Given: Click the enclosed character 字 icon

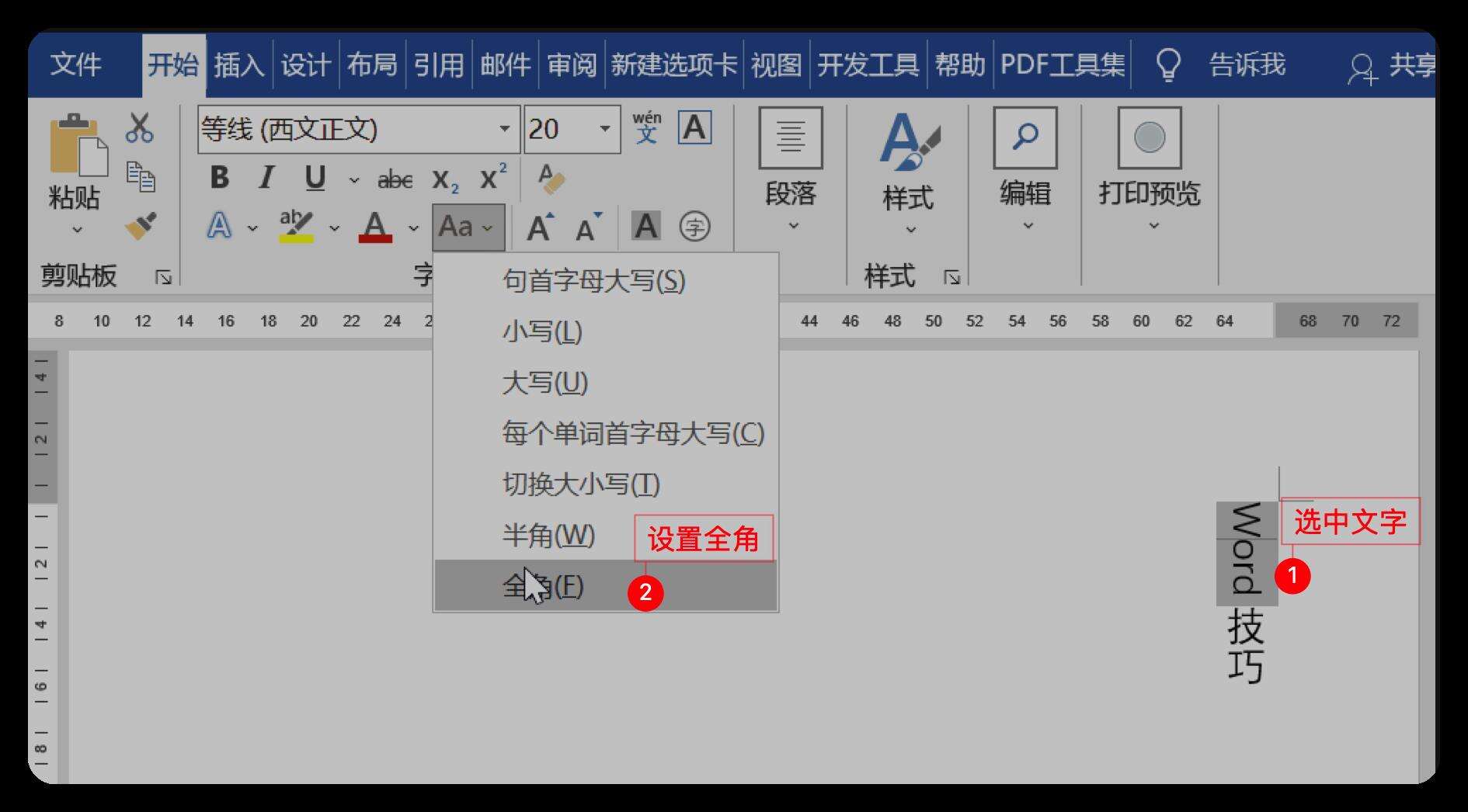Looking at the screenshot, I should 694,227.
